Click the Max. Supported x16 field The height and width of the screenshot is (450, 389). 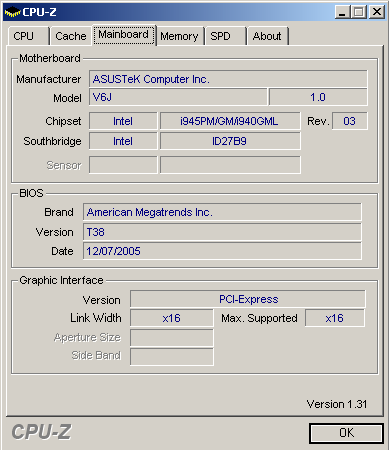pyautogui.click(x=335, y=318)
